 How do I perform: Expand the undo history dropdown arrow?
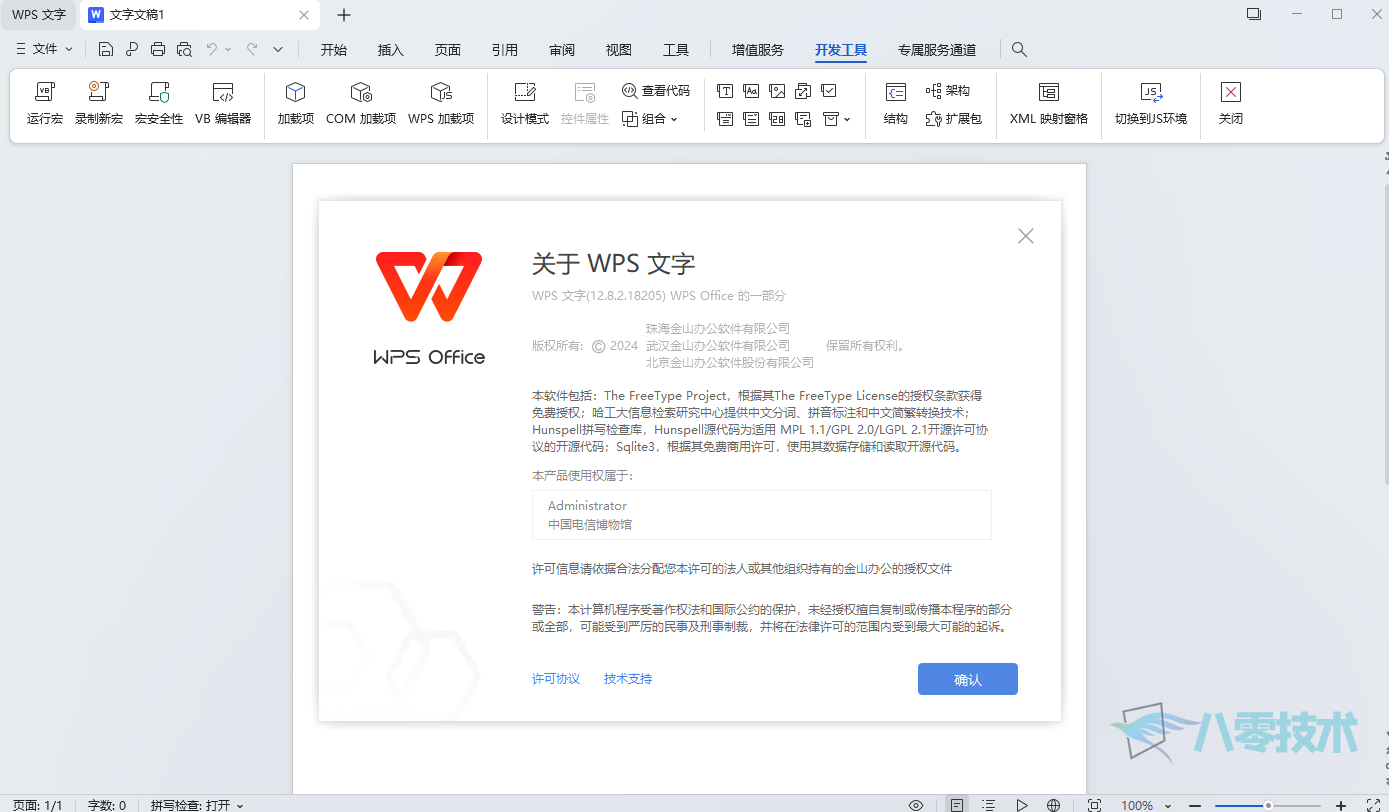228,49
